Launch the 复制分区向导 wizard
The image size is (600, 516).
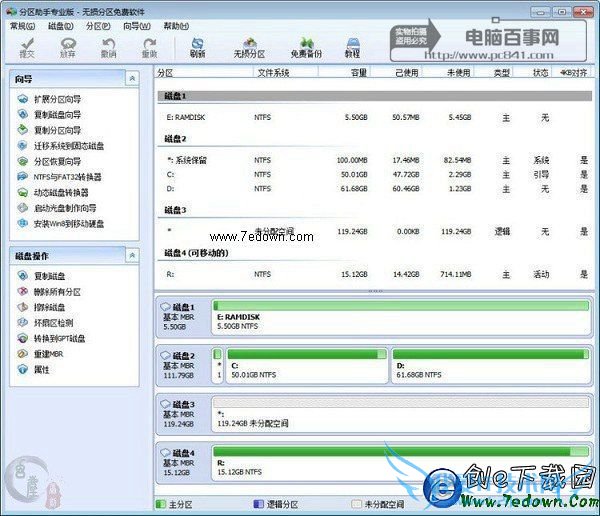pos(49,130)
